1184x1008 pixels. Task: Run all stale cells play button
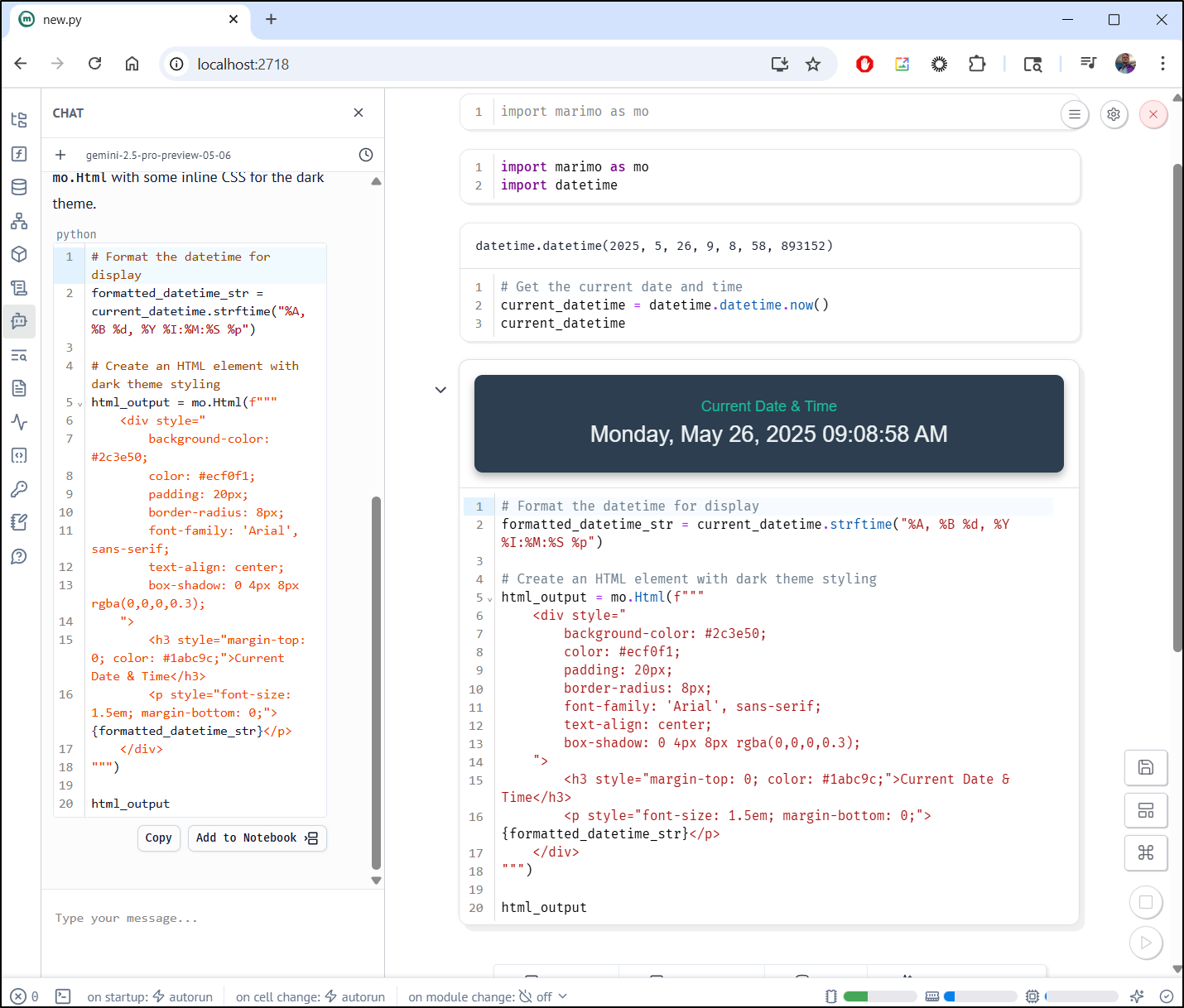point(1146,943)
